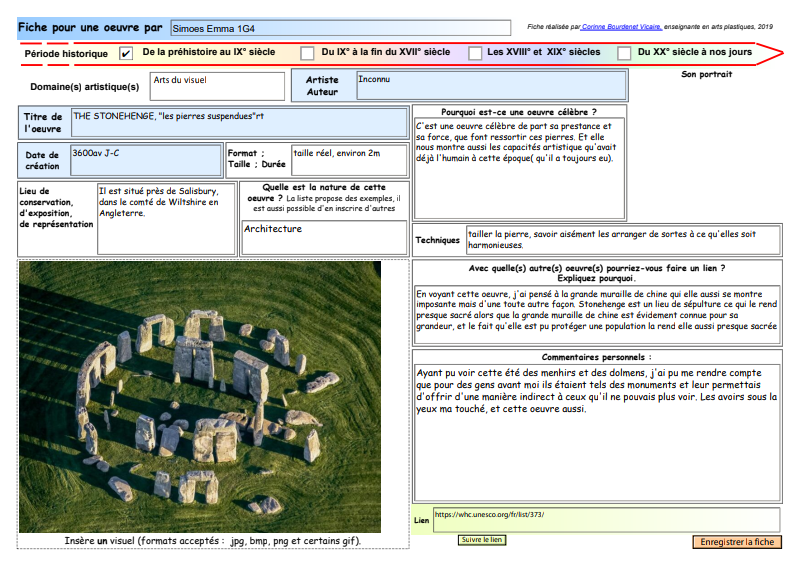Click the Stonehenge aerial image
The height and width of the screenshot is (566, 800).
pyautogui.click(x=200, y=397)
